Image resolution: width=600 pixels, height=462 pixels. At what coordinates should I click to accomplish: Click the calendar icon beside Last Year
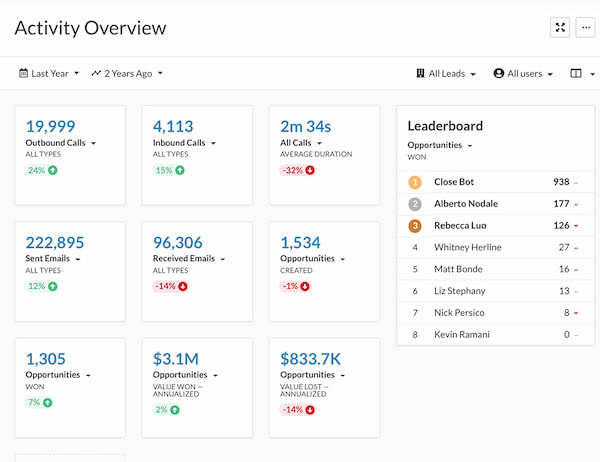click(24, 73)
